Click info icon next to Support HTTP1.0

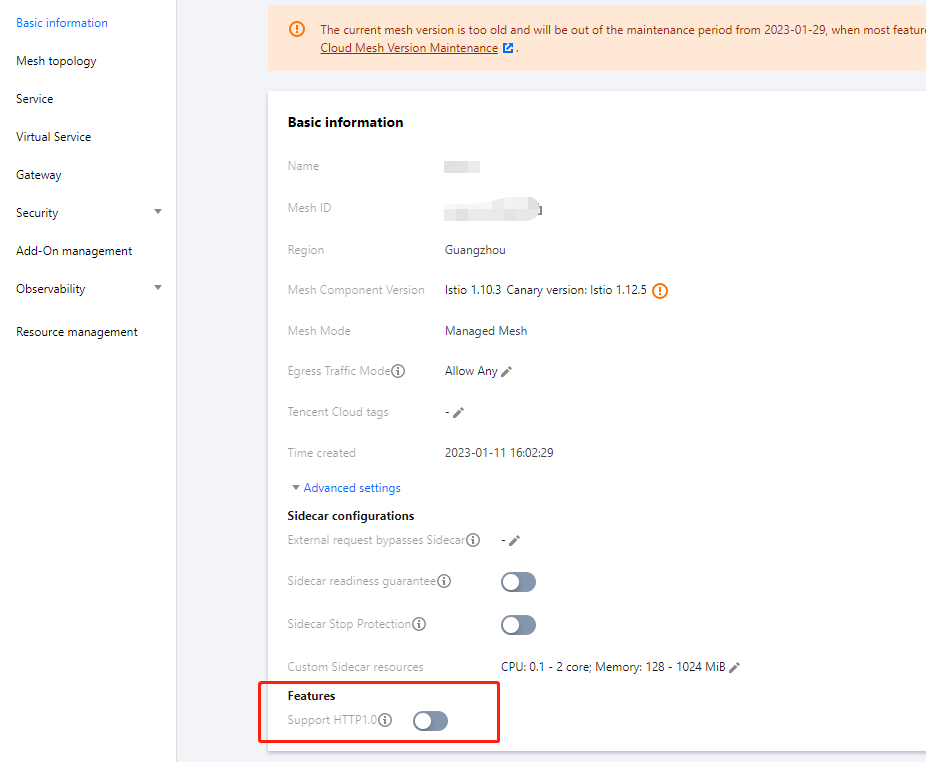point(385,720)
